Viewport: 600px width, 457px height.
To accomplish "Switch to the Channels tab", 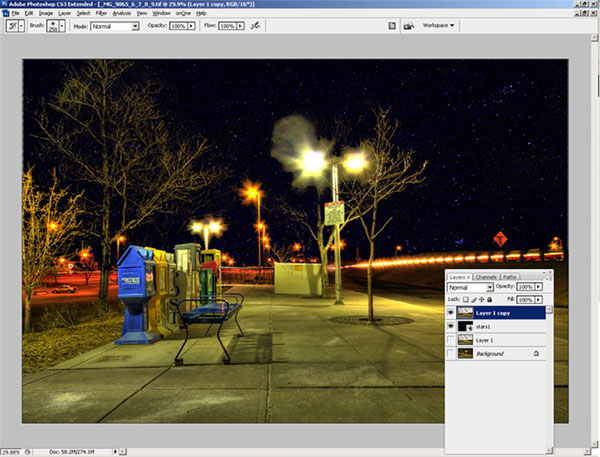I will [x=486, y=276].
